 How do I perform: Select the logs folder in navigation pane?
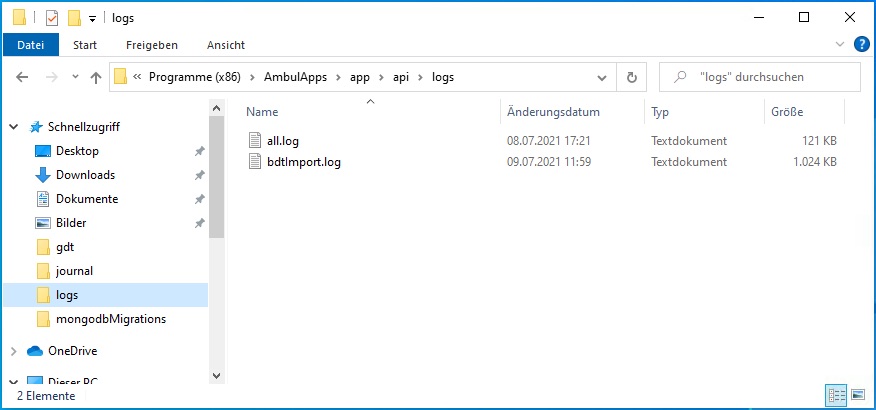(x=106, y=295)
